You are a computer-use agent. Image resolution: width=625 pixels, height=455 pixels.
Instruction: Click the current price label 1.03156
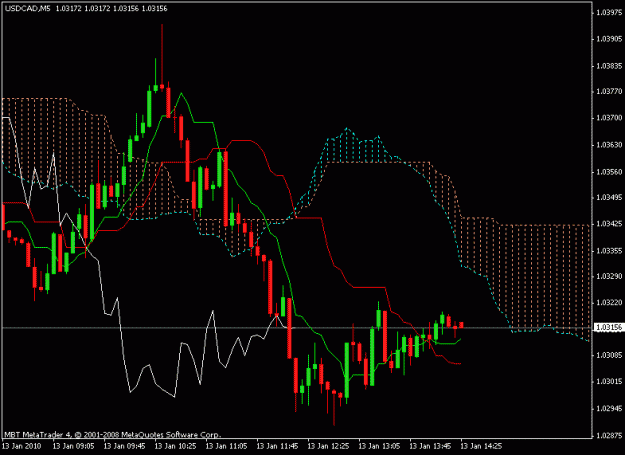[x=609, y=328]
